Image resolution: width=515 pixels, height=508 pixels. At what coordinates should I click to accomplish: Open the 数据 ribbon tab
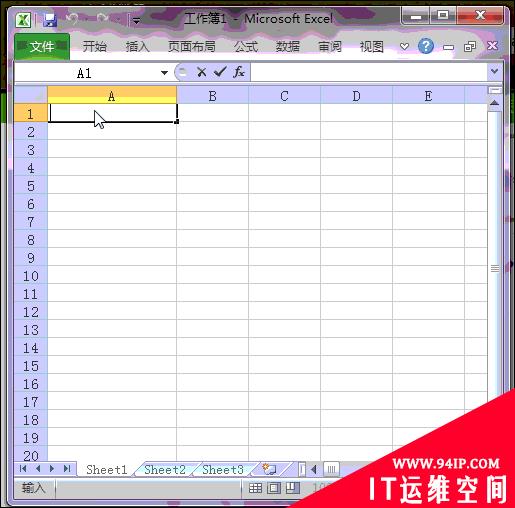point(287,46)
